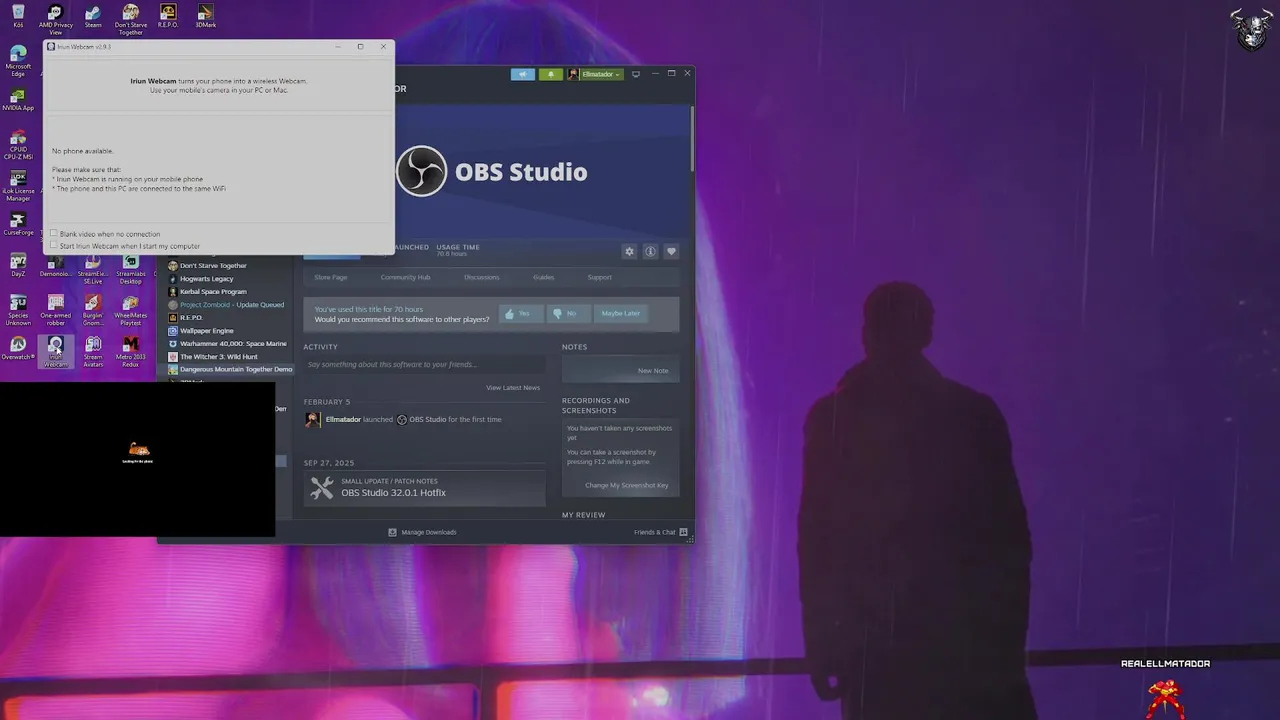Open OBS Studio manage gear icon
The height and width of the screenshot is (720, 1280).
click(x=629, y=251)
